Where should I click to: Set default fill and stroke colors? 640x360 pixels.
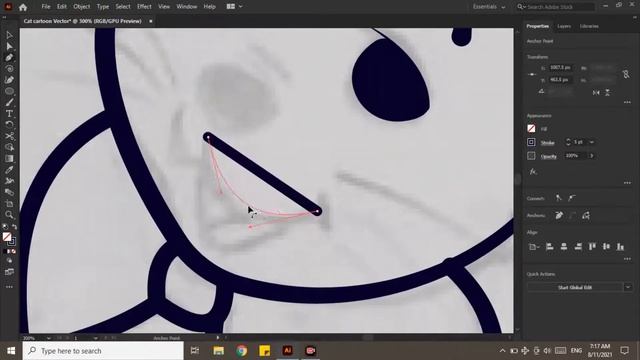pos(4,227)
